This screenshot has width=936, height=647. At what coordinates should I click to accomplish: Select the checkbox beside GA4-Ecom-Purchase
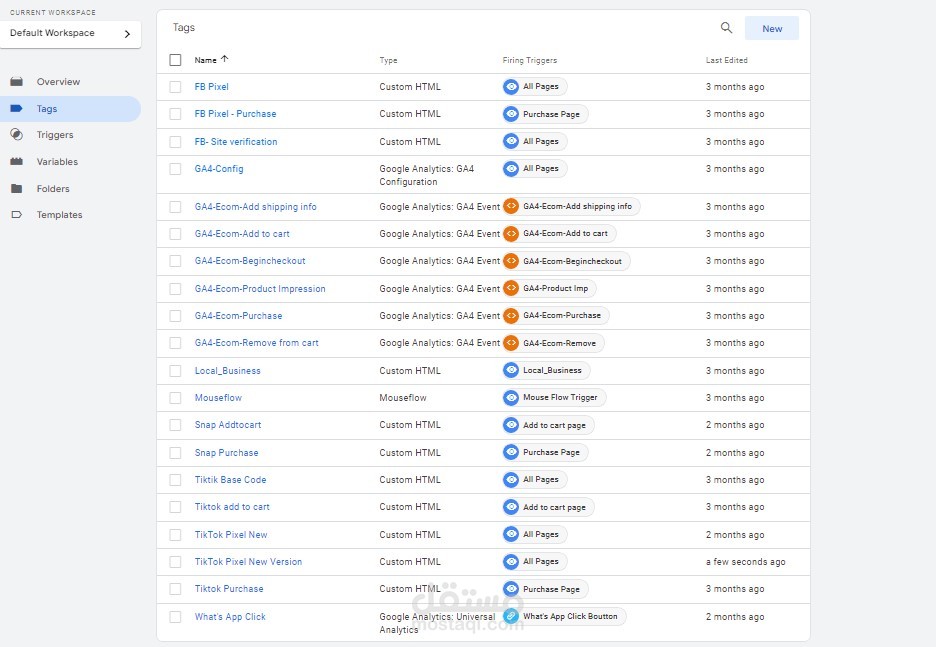175,316
